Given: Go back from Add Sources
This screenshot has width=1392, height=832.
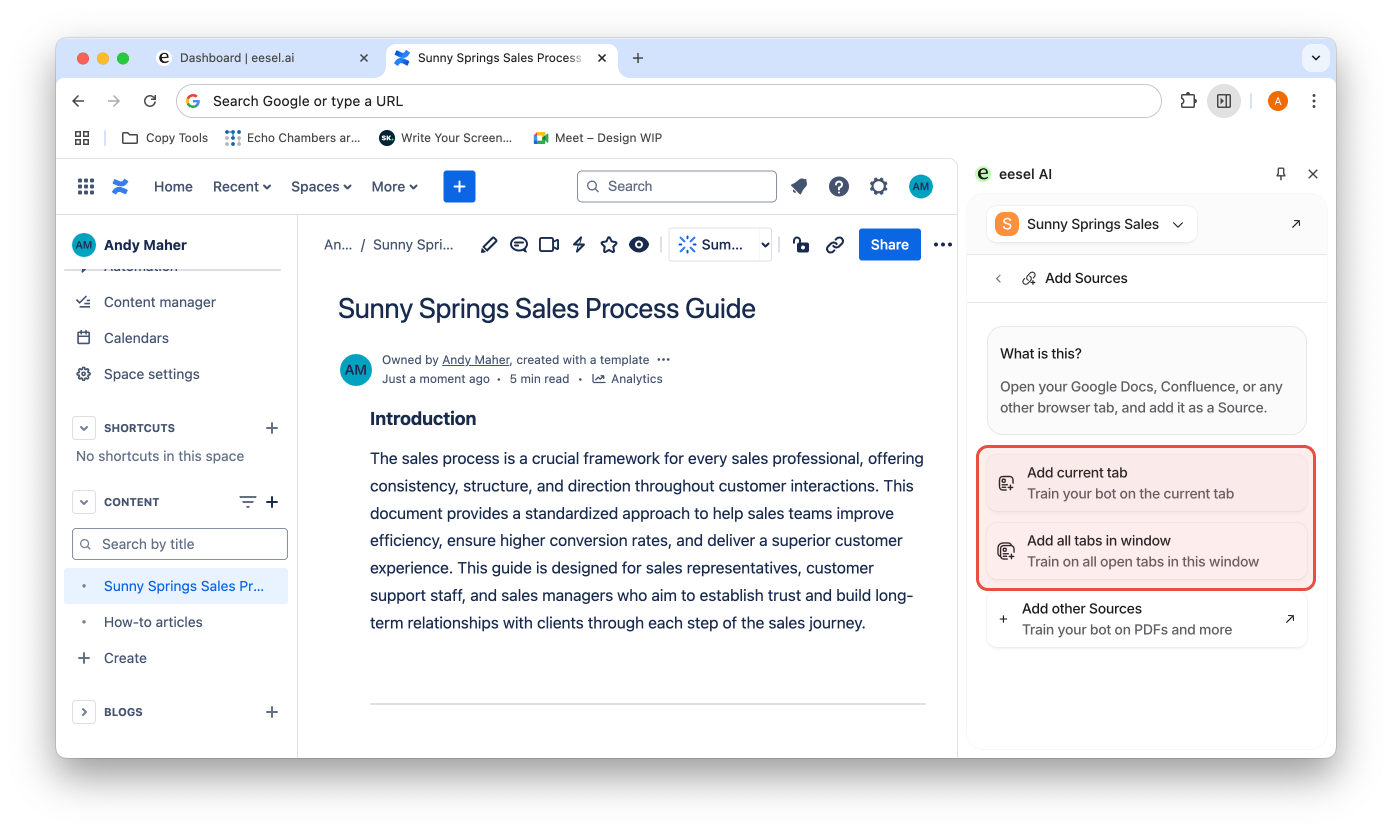Looking at the screenshot, I should point(998,278).
